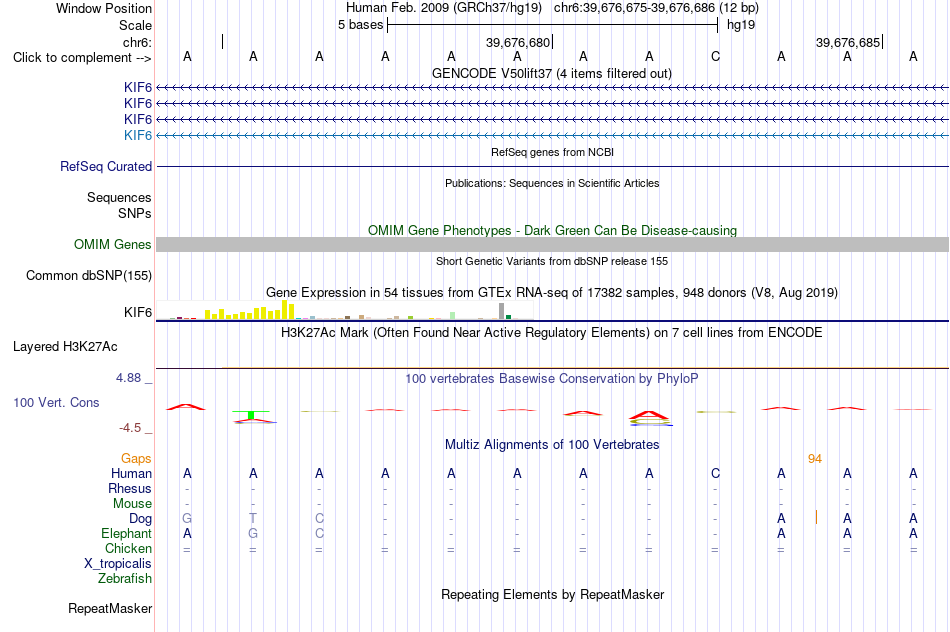This screenshot has height=632, width=950.
Task: Click the light-blue KIF6 transcript arrow line
Action: pyautogui.click(x=552, y=135)
